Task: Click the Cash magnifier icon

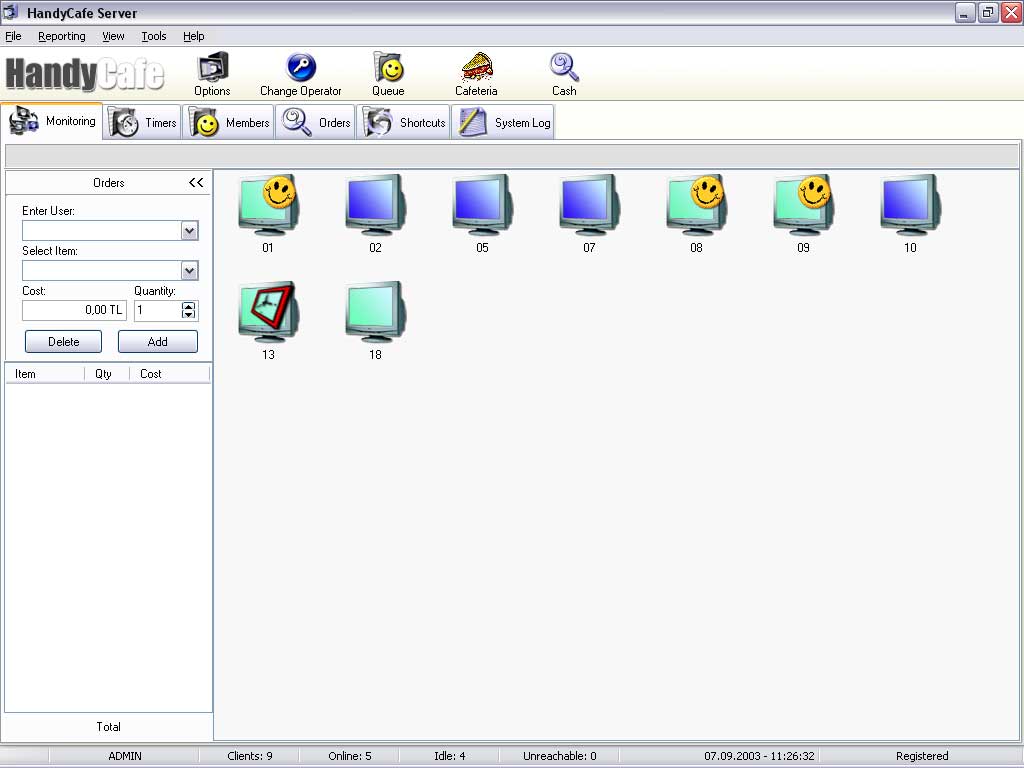Action: click(x=564, y=68)
